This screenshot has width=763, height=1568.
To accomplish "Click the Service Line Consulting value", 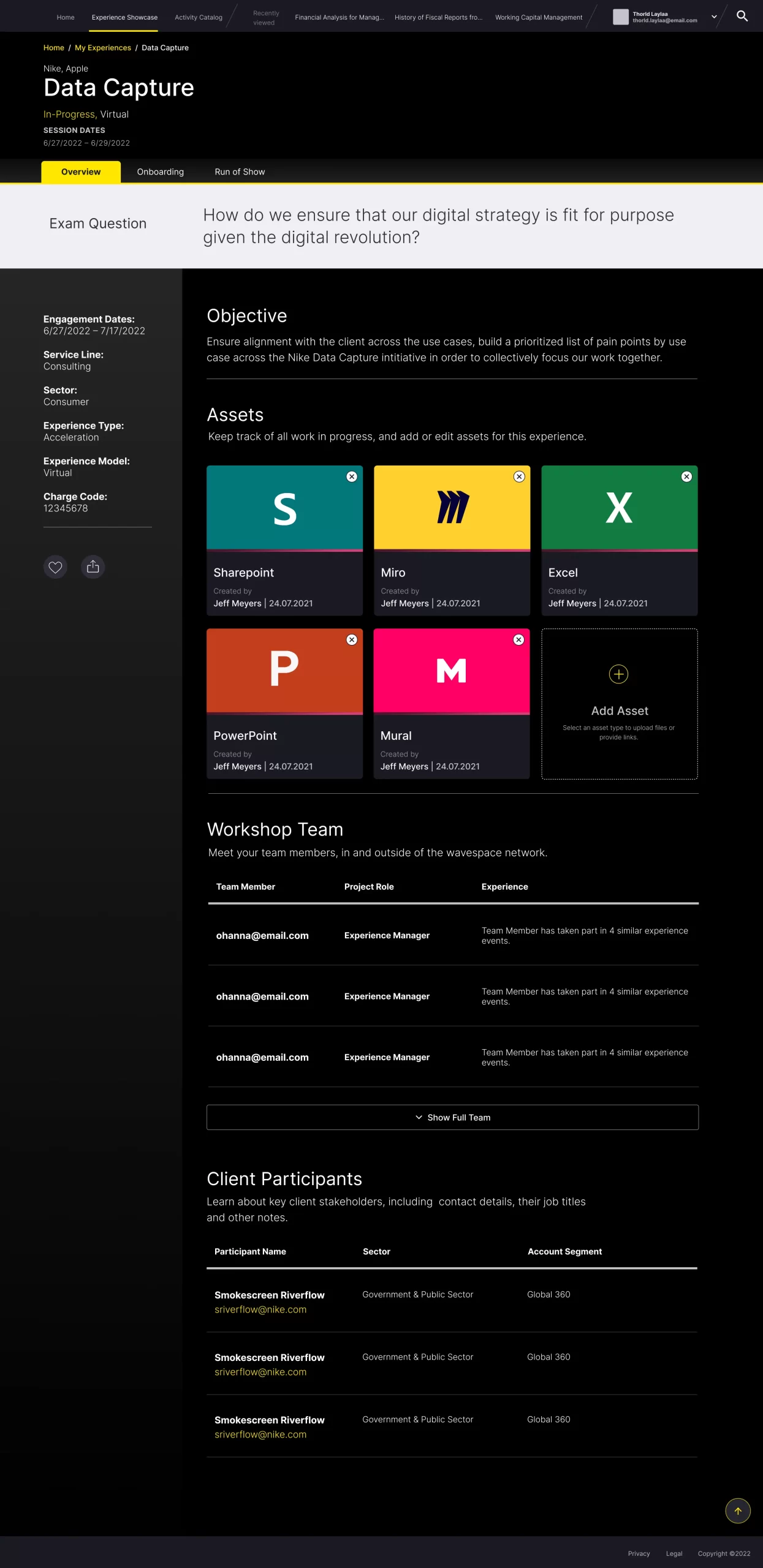I will point(67,366).
